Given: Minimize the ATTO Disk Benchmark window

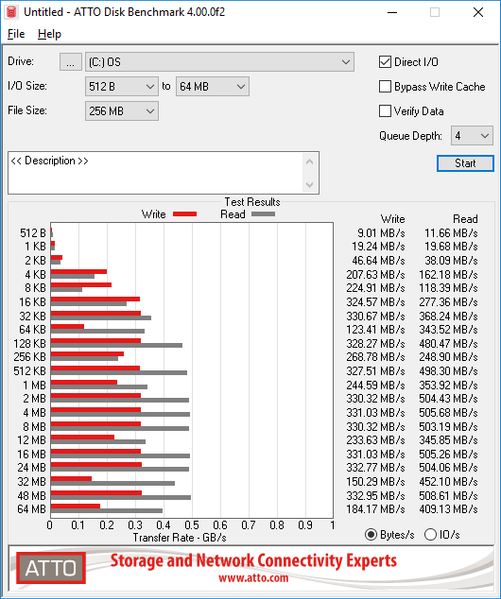Looking at the screenshot, I should (392, 12).
